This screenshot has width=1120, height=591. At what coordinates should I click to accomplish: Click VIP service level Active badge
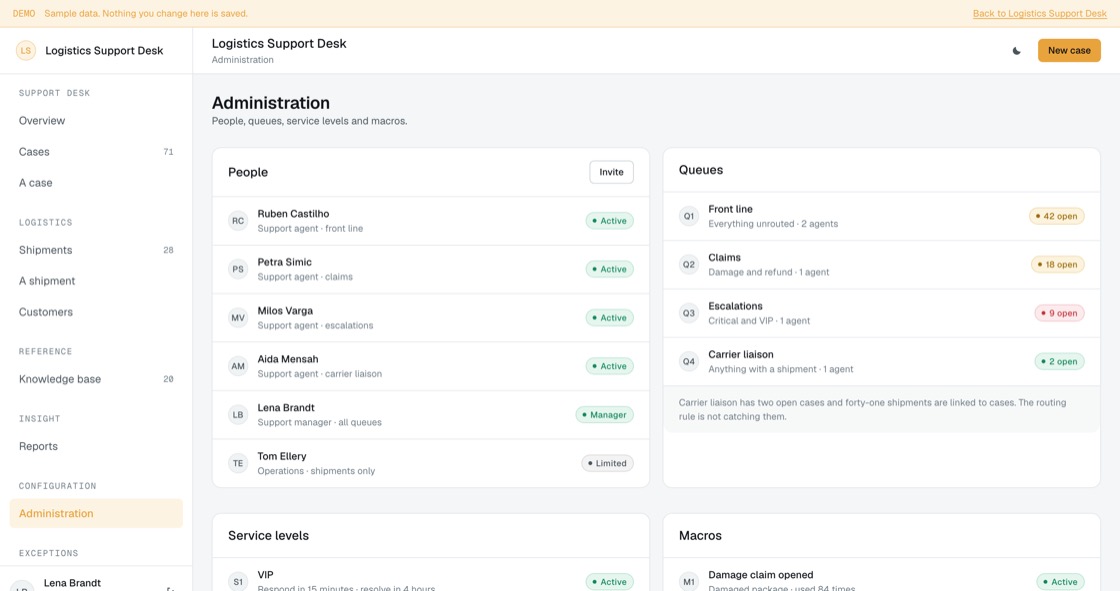pyautogui.click(x=609, y=582)
